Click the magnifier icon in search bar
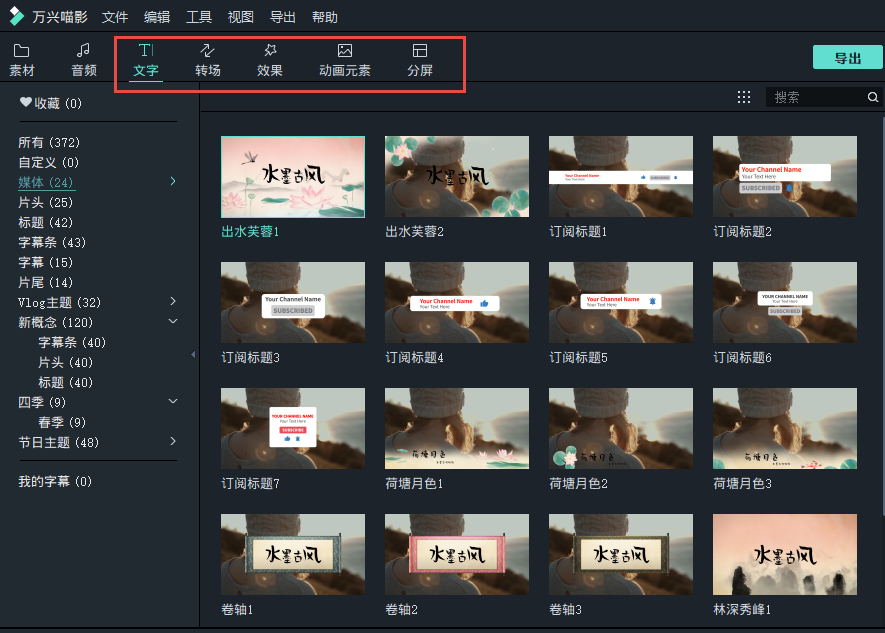The height and width of the screenshot is (633, 885). [872, 97]
